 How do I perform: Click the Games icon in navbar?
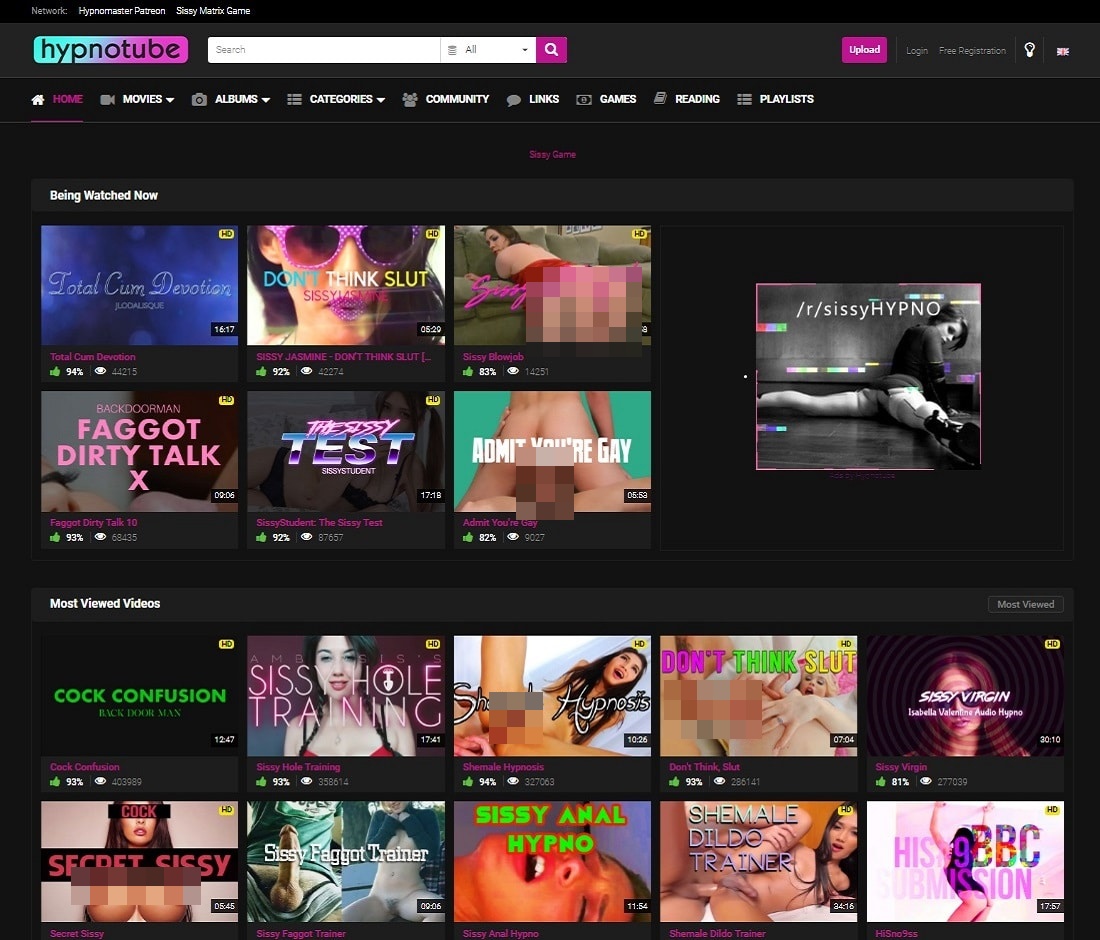(583, 100)
